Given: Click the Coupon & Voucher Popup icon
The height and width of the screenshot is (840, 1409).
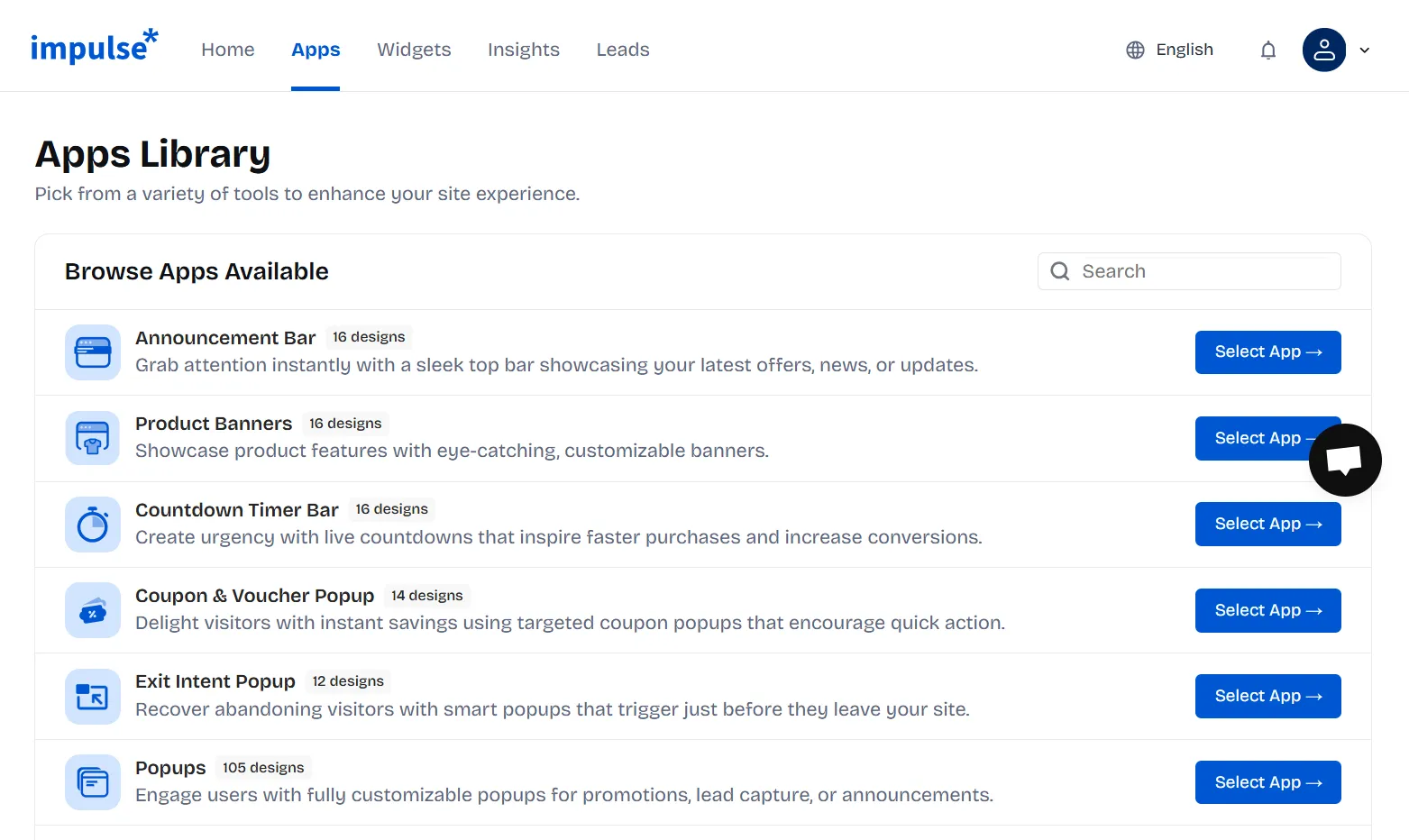Looking at the screenshot, I should (93, 610).
